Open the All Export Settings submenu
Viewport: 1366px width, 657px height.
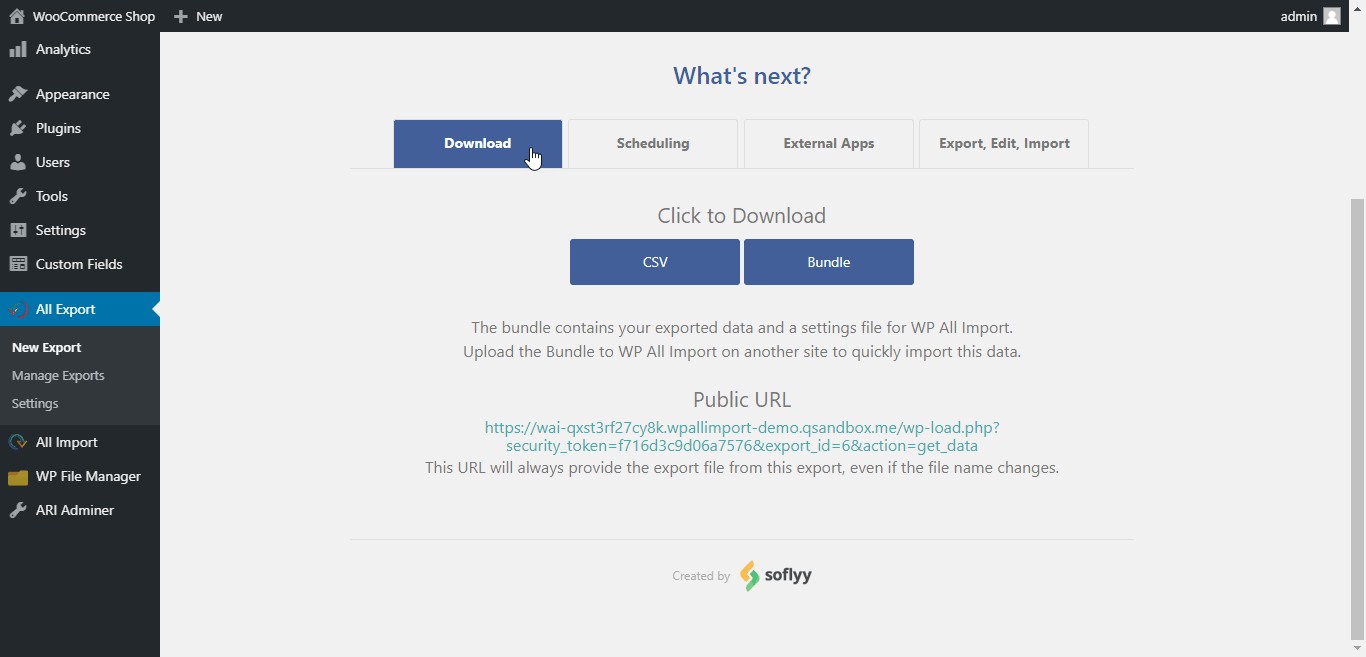[x=35, y=403]
